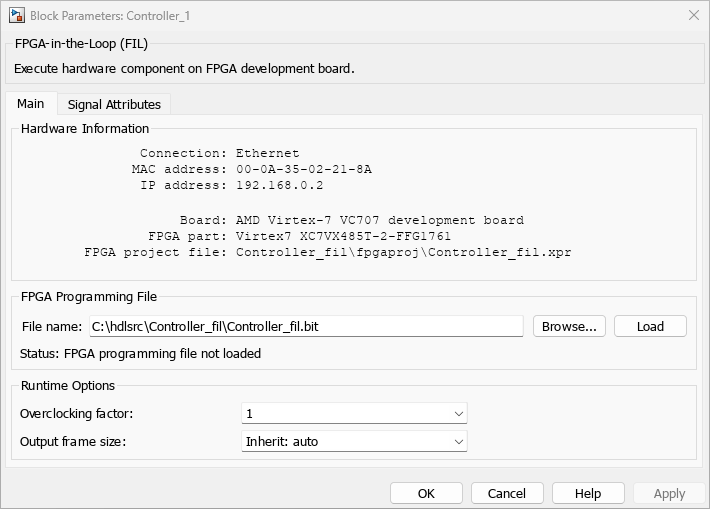Click the MAC address value 00-0A-35-02-21-8A
Screen dimensions: 710x509
coord(303,169)
